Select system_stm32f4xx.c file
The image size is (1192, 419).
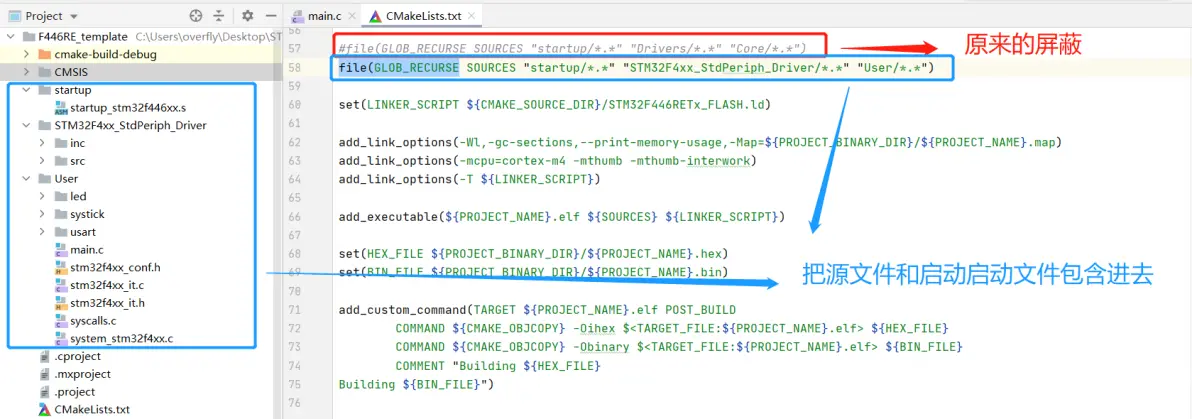(x=121, y=338)
